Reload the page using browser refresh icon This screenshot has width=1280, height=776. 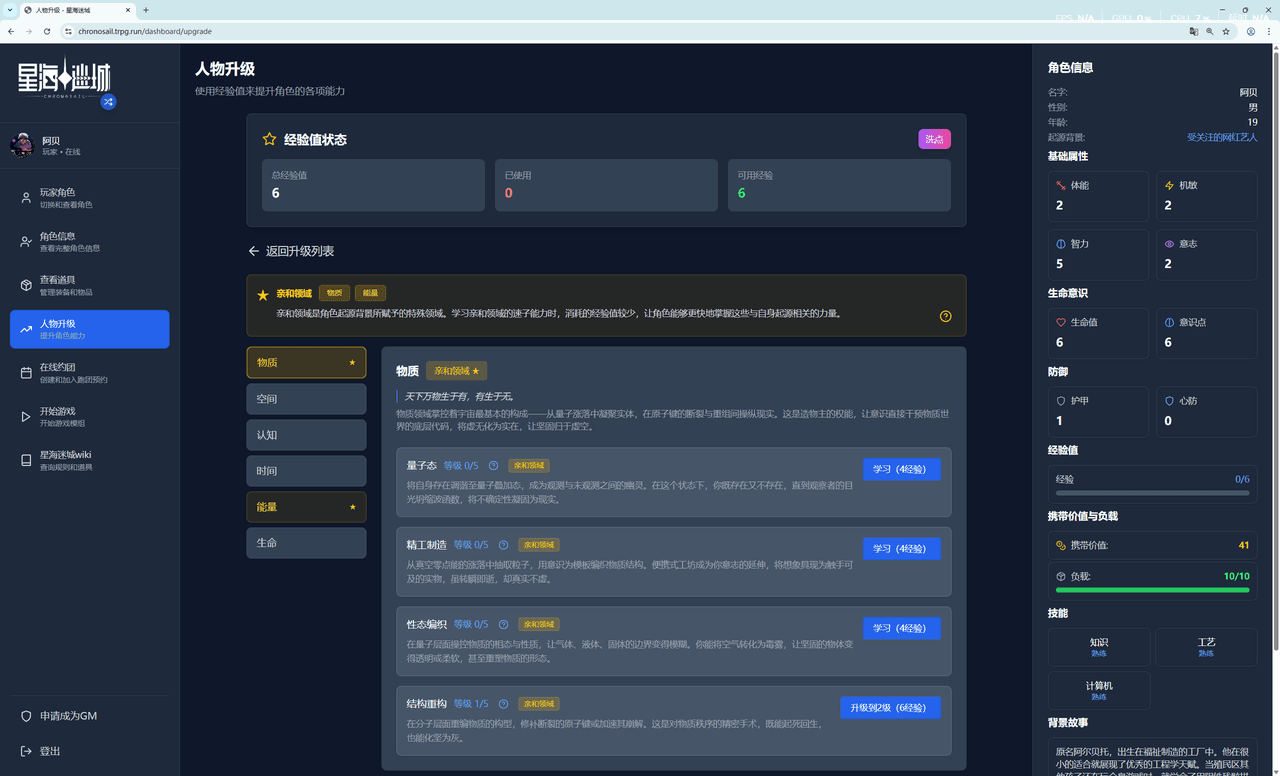pos(47,31)
